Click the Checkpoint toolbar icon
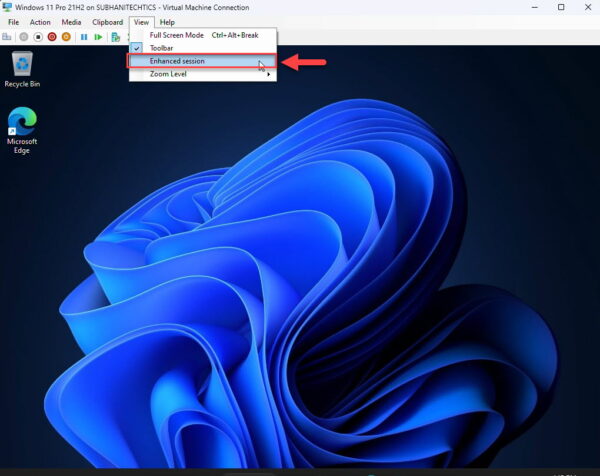Screen dimensions: 600x476 (116, 37)
